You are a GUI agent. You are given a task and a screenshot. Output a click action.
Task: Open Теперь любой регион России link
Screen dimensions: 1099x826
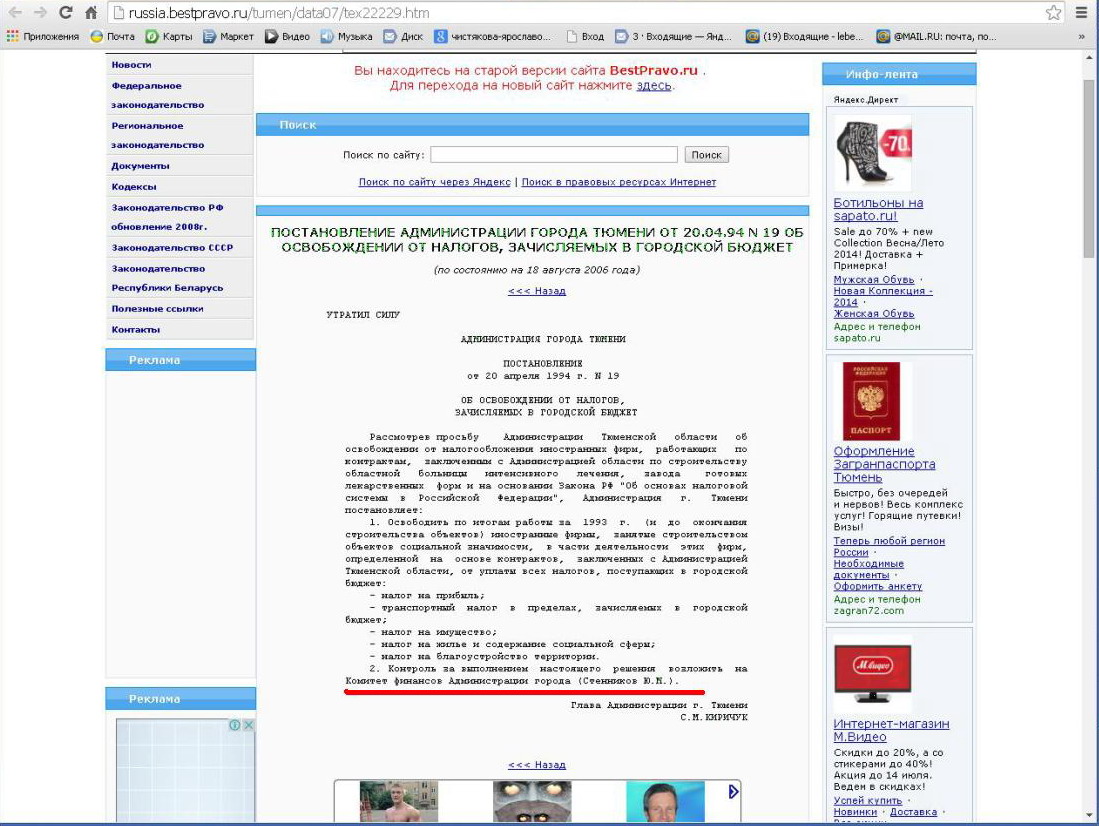pos(889,546)
